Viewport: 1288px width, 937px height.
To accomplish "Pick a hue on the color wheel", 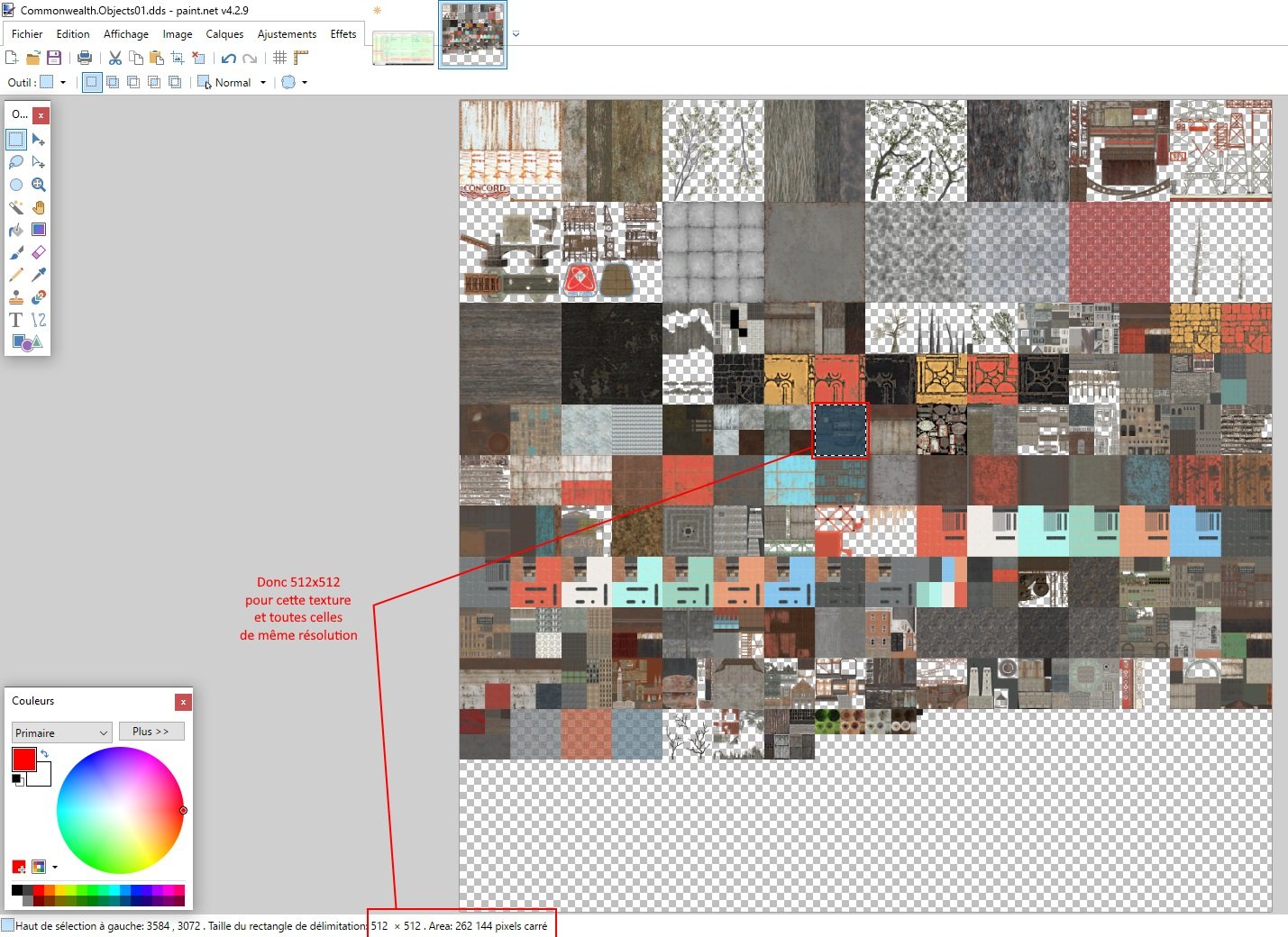I will pos(120,810).
